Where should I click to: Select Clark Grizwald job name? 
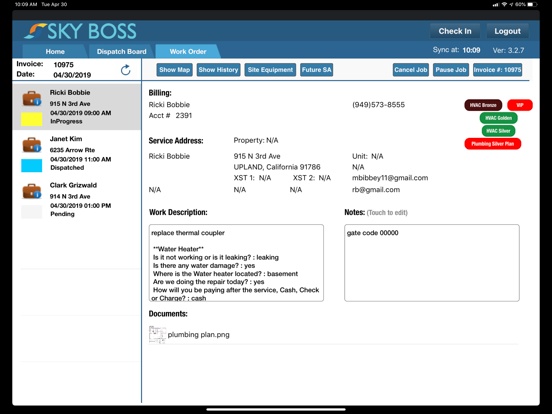(73, 185)
